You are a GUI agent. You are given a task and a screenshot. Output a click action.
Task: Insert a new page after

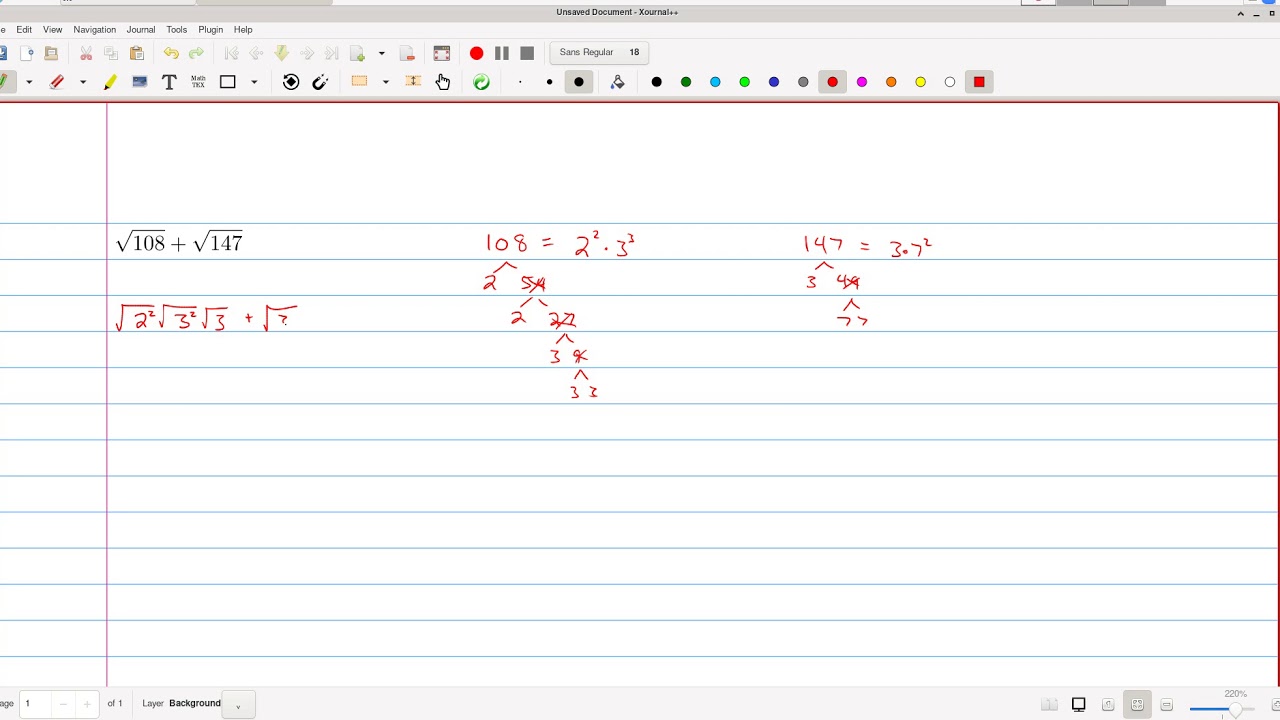coord(357,53)
